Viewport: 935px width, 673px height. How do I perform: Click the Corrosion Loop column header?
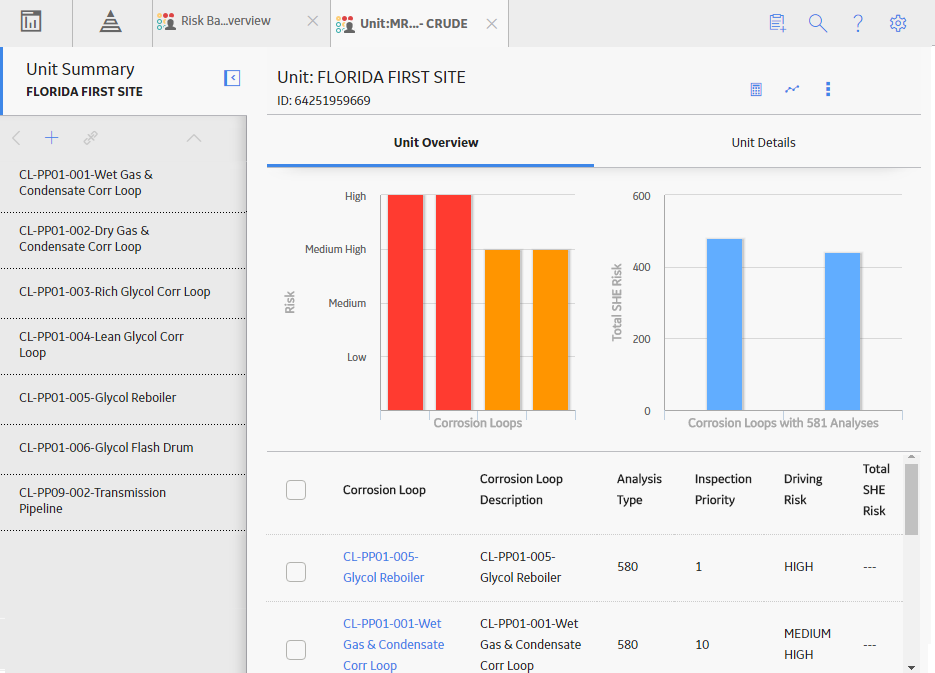(384, 490)
